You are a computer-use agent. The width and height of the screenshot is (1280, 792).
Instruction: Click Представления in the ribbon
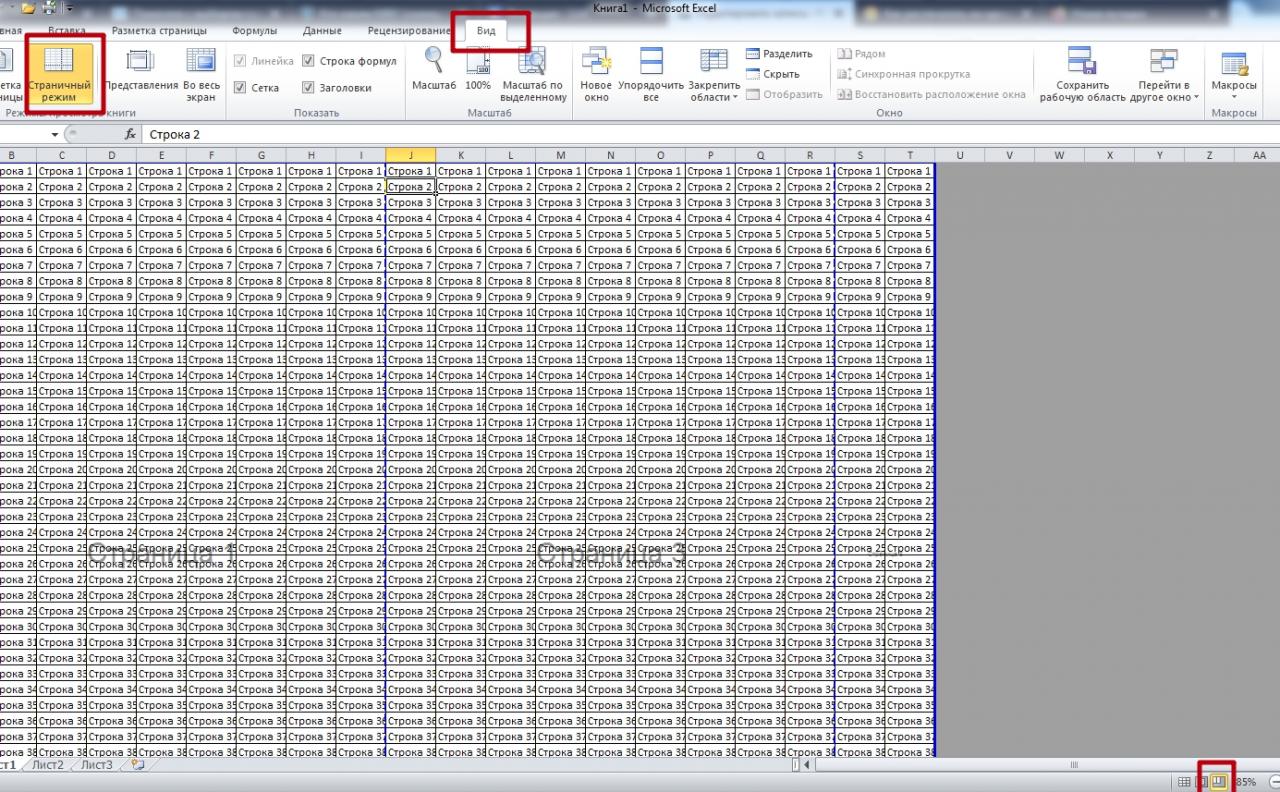pos(140,72)
